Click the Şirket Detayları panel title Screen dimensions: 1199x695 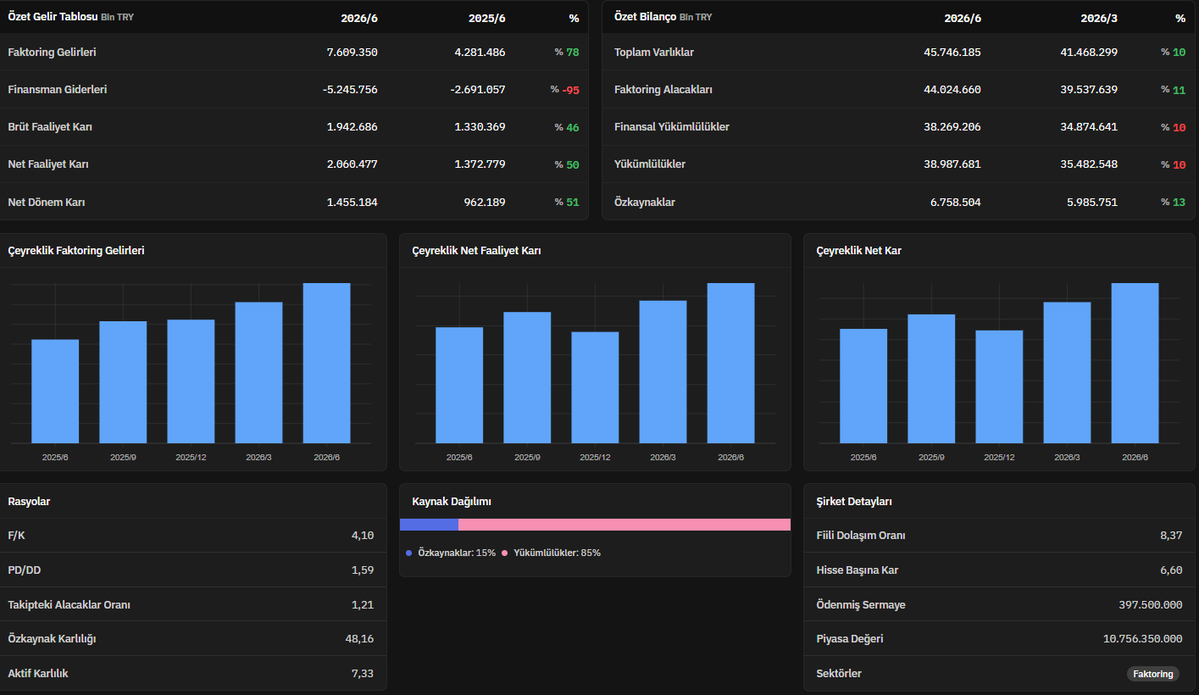854,502
